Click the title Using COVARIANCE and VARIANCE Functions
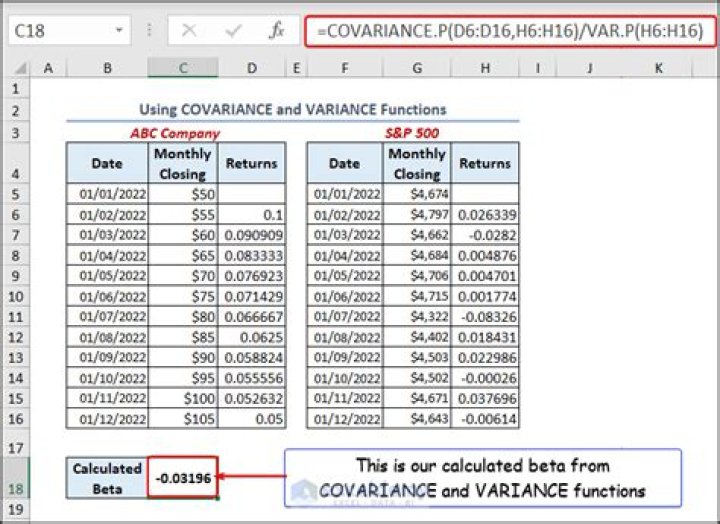Image resolution: width=720 pixels, height=524 pixels. point(292,109)
